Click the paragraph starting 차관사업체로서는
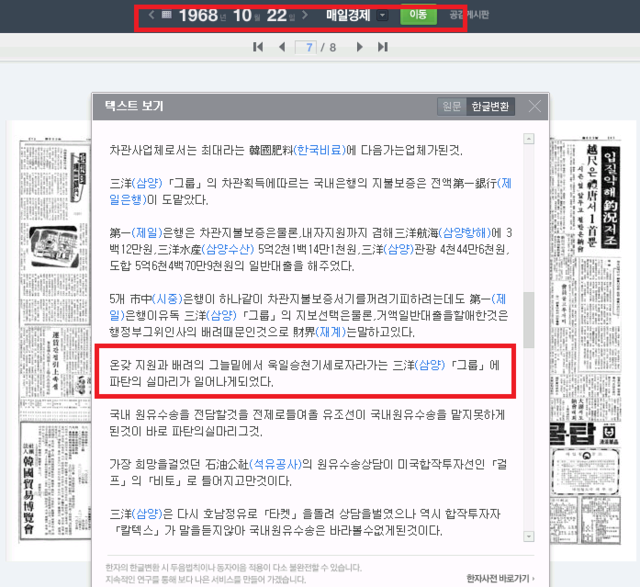The image size is (640, 587). click(x=286, y=150)
